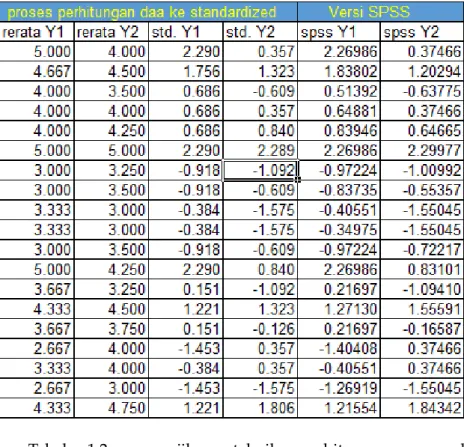Select the cell with value 1.20294
Screen dimensions: 464x447
(x=422, y=71)
